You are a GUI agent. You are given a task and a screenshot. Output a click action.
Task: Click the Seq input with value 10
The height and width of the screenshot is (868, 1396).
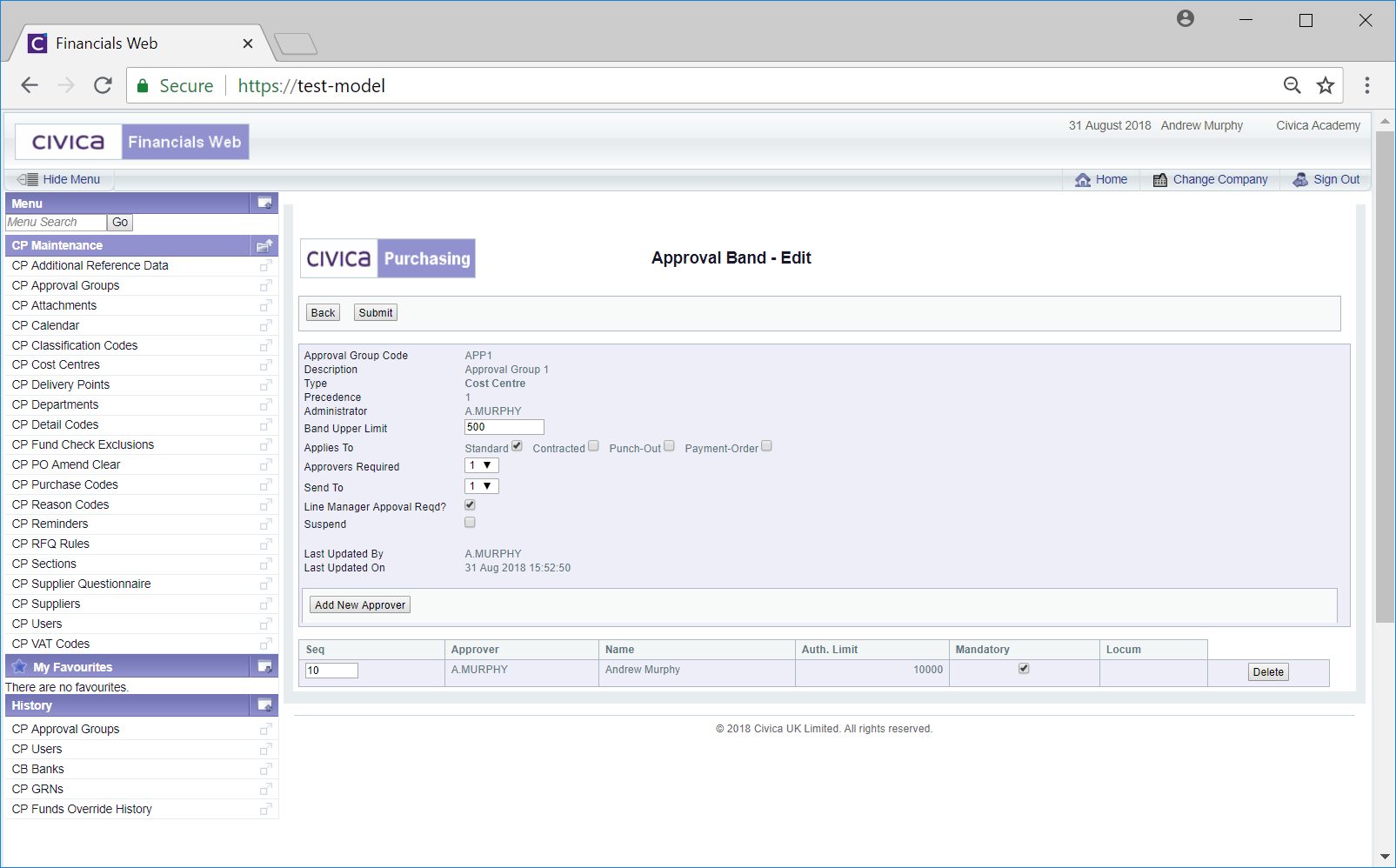click(331, 671)
